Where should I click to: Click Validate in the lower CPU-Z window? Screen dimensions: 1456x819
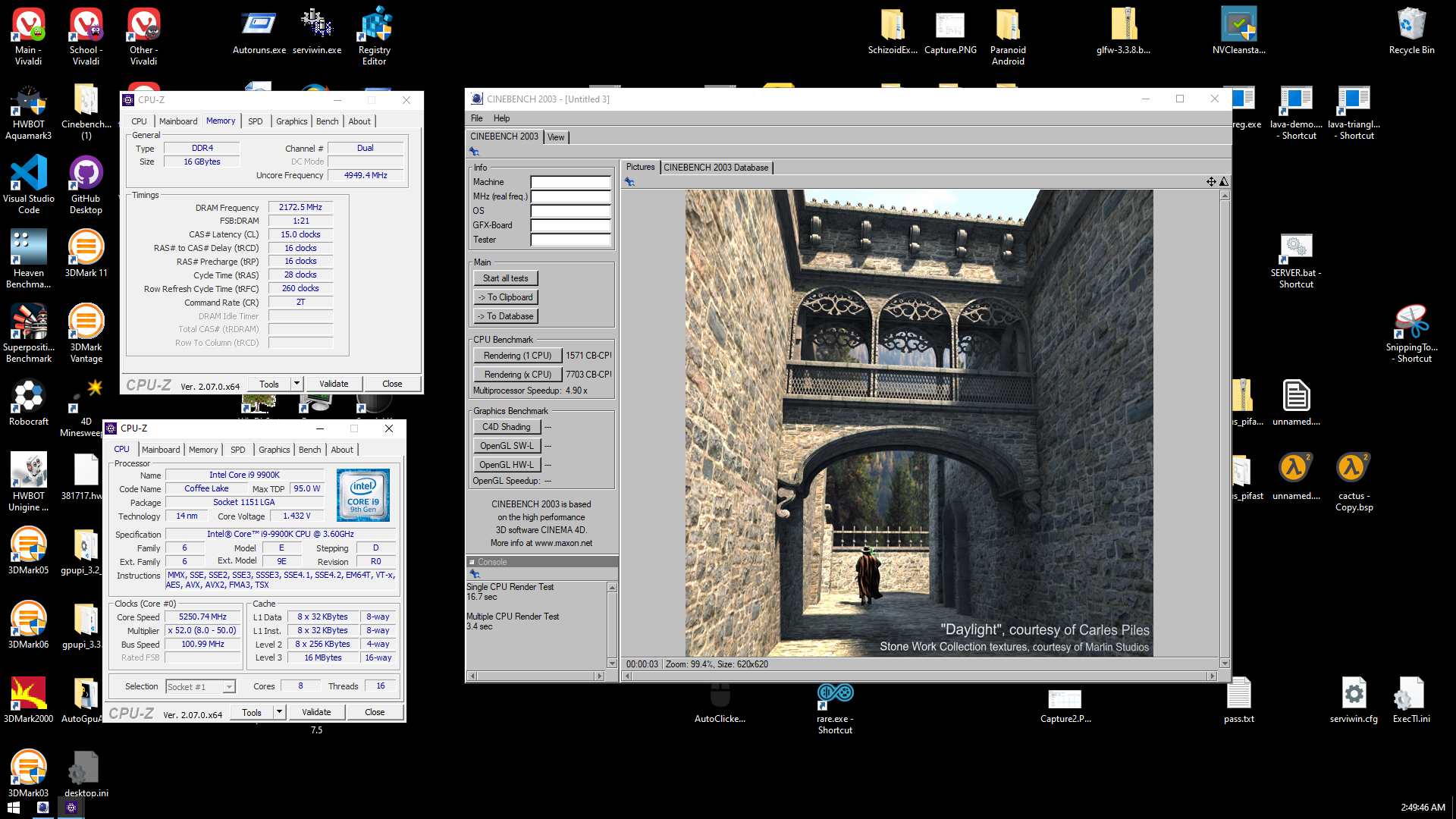pyautogui.click(x=316, y=712)
